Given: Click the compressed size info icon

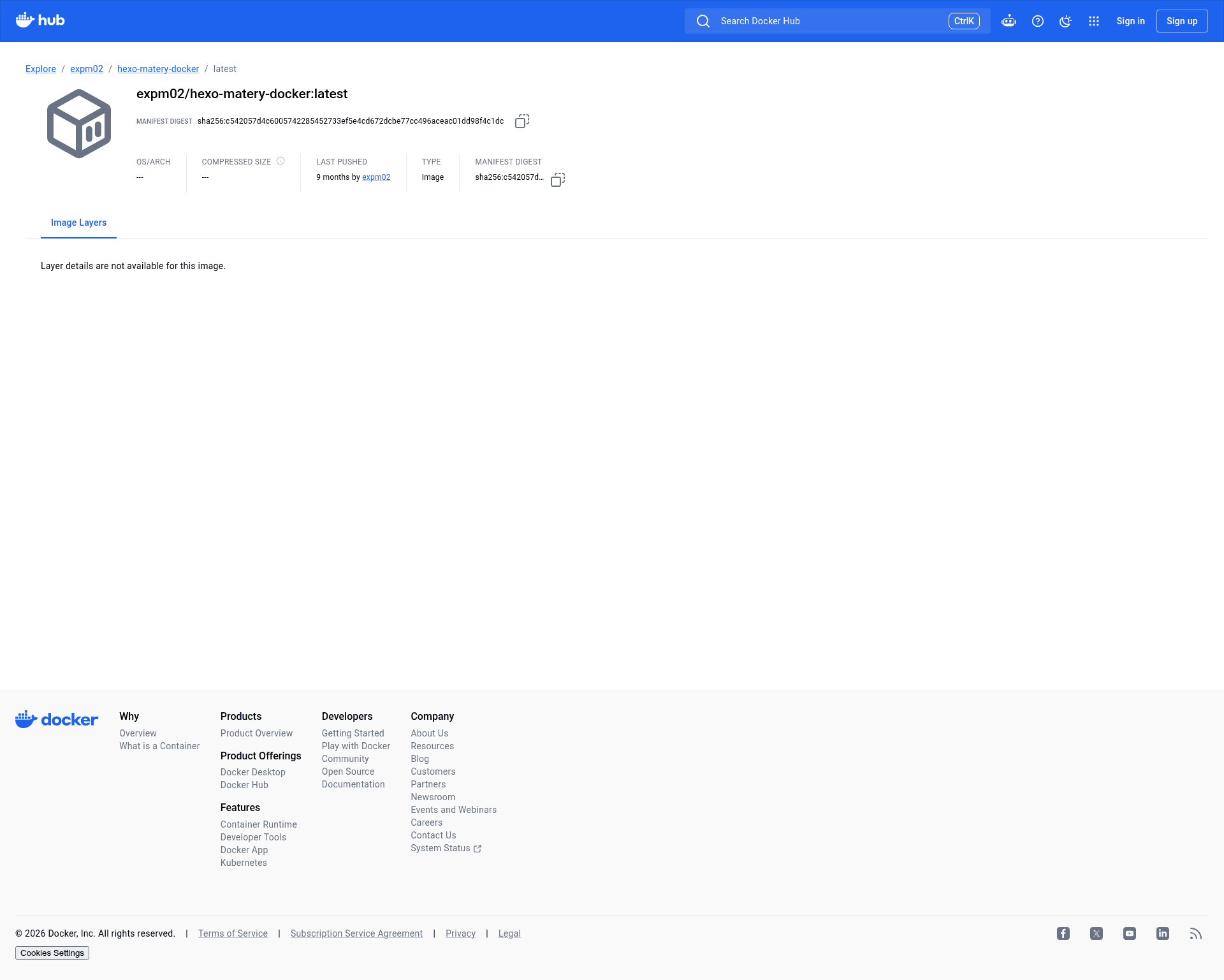Looking at the screenshot, I should (280, 161).
